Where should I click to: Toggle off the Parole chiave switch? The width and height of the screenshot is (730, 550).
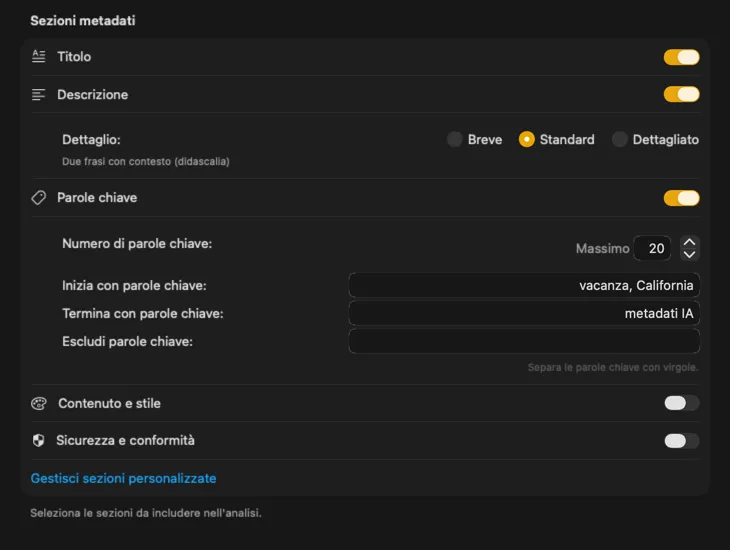[x=681, y=198]
